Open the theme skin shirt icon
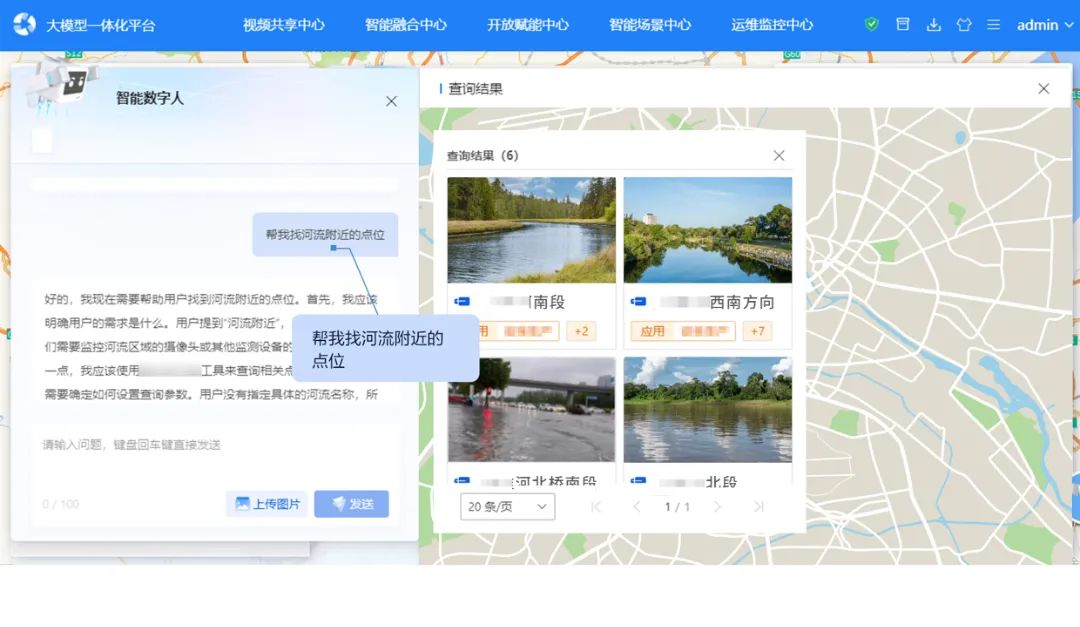Viewport: 1080px width, 627px height. (964, 25)
